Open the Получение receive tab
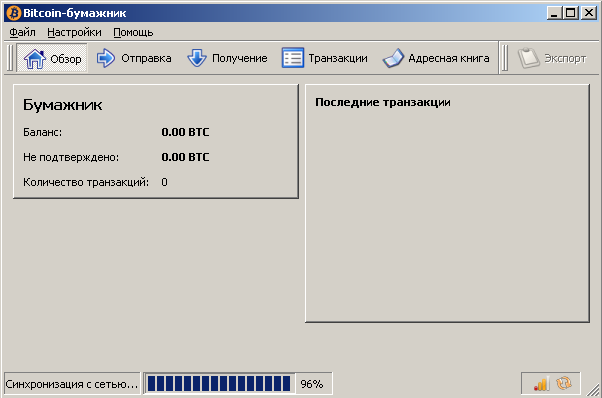This screenshot has width=602, height=398. [x=227, y=58]
